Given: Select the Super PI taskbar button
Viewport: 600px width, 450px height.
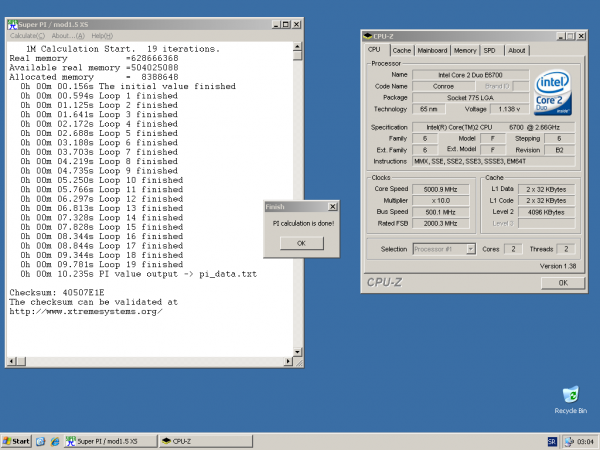Looking at the screenshot, I should click(x=111, y=441).
